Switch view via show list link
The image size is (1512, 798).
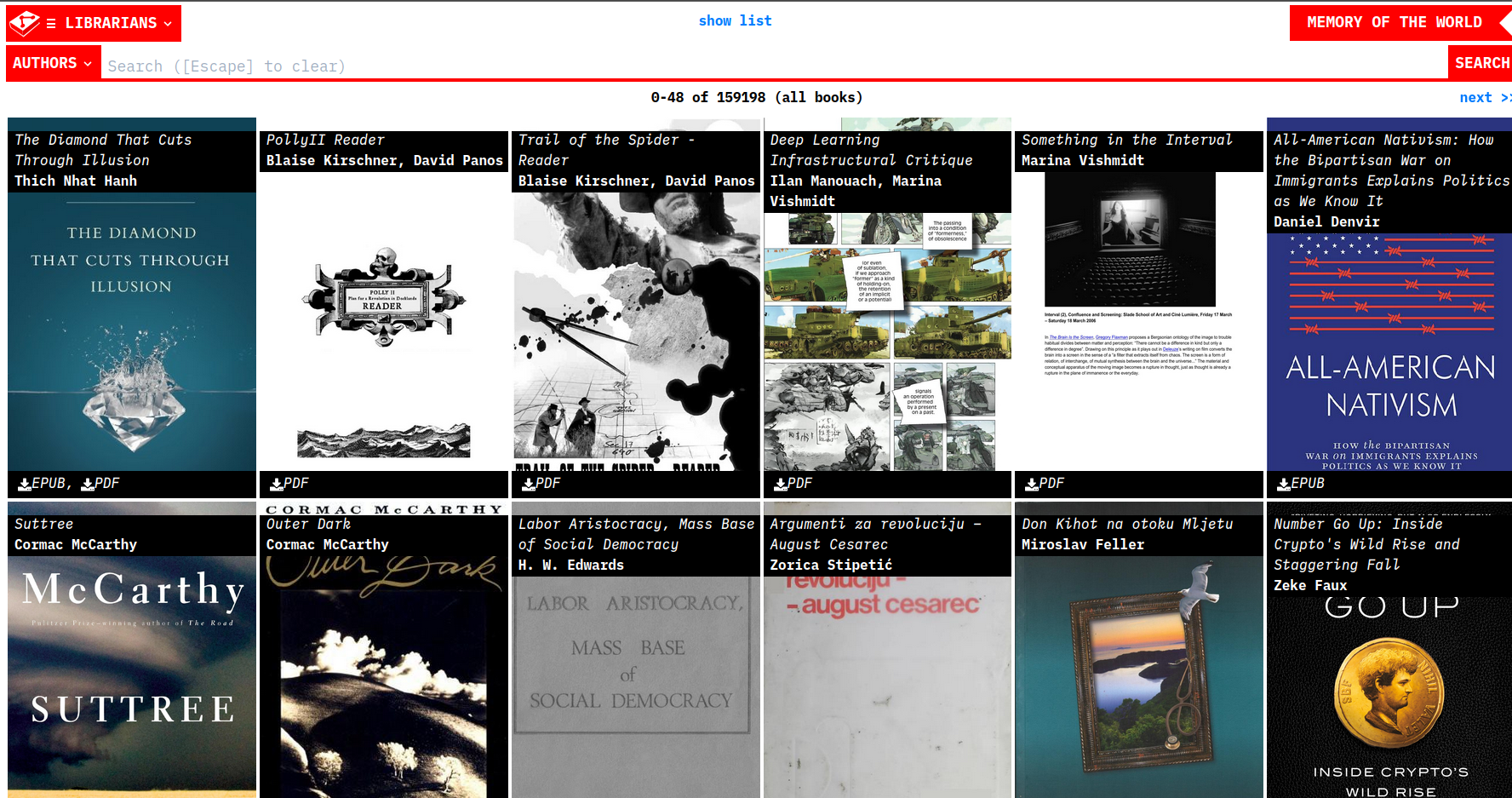tap(735, 20)
